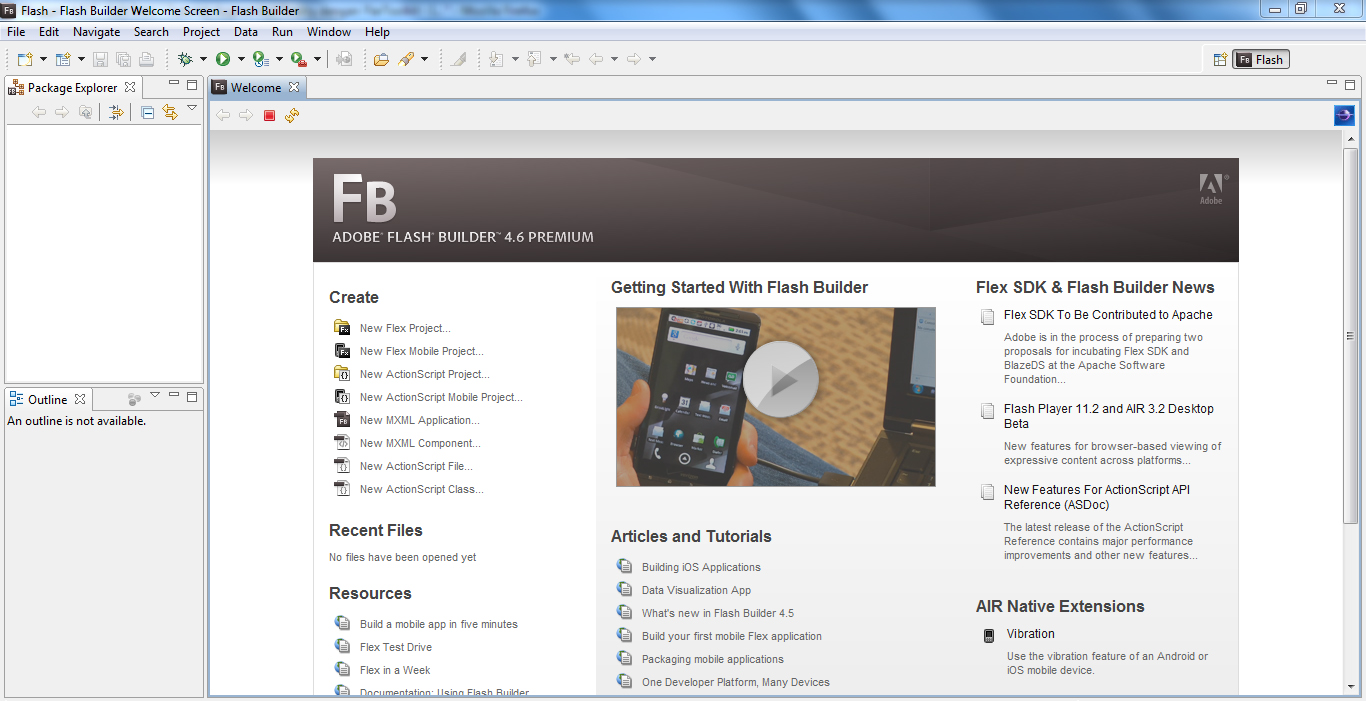The height and width of the screenshot is (701, 1366).
Task: Open the Navigate menu
Action: tap(96, 32)
